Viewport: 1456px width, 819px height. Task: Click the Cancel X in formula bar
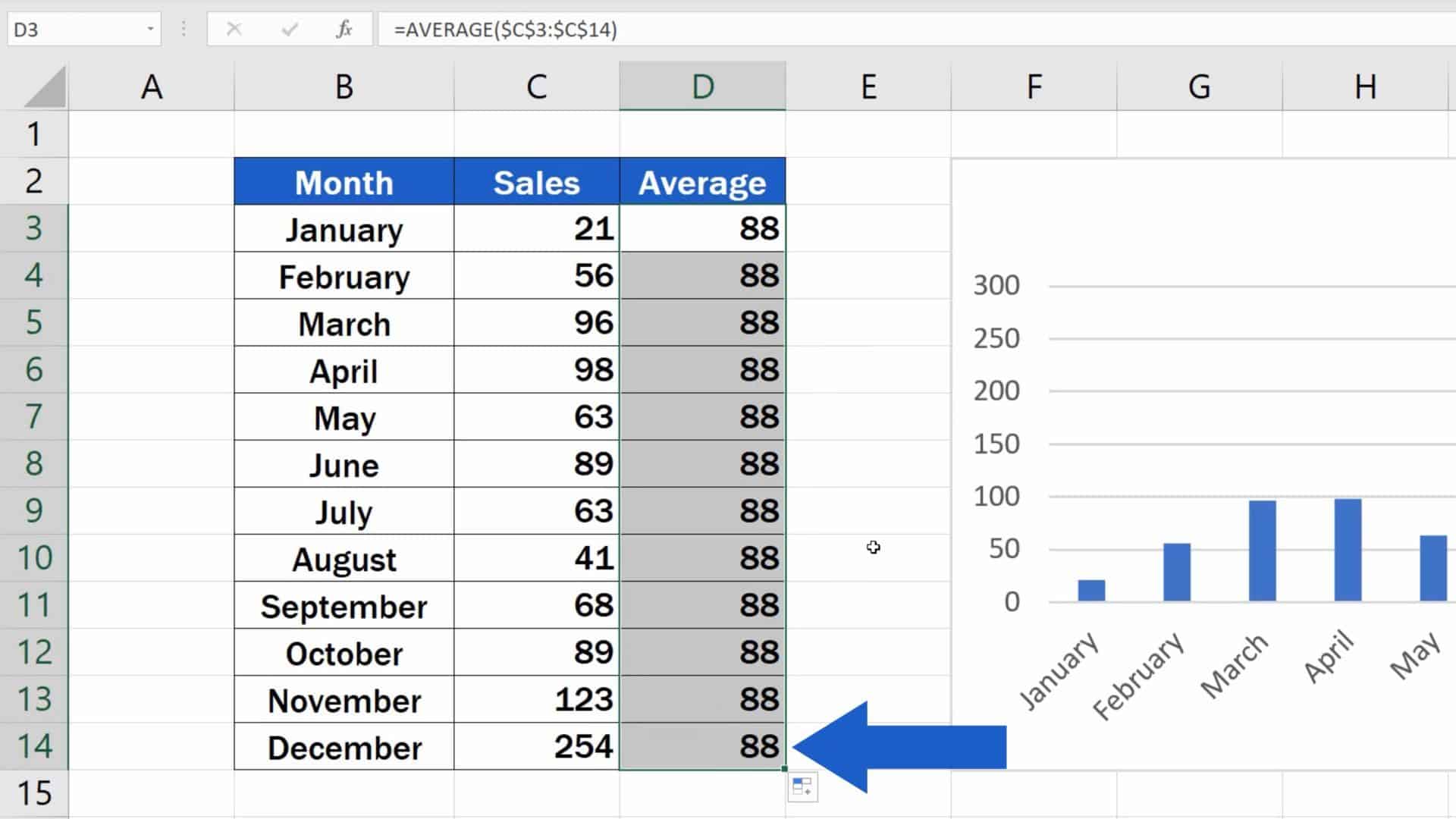pos(234,29)
